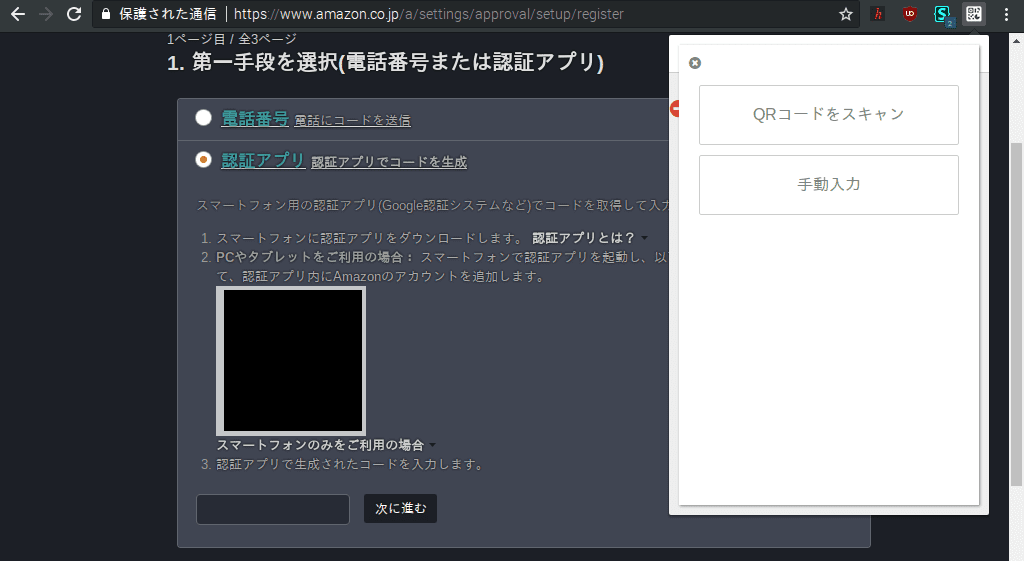Expand the 認証アプリとは？ disclosure
The width and height of the screenshot is (1024, 561).
590,238
